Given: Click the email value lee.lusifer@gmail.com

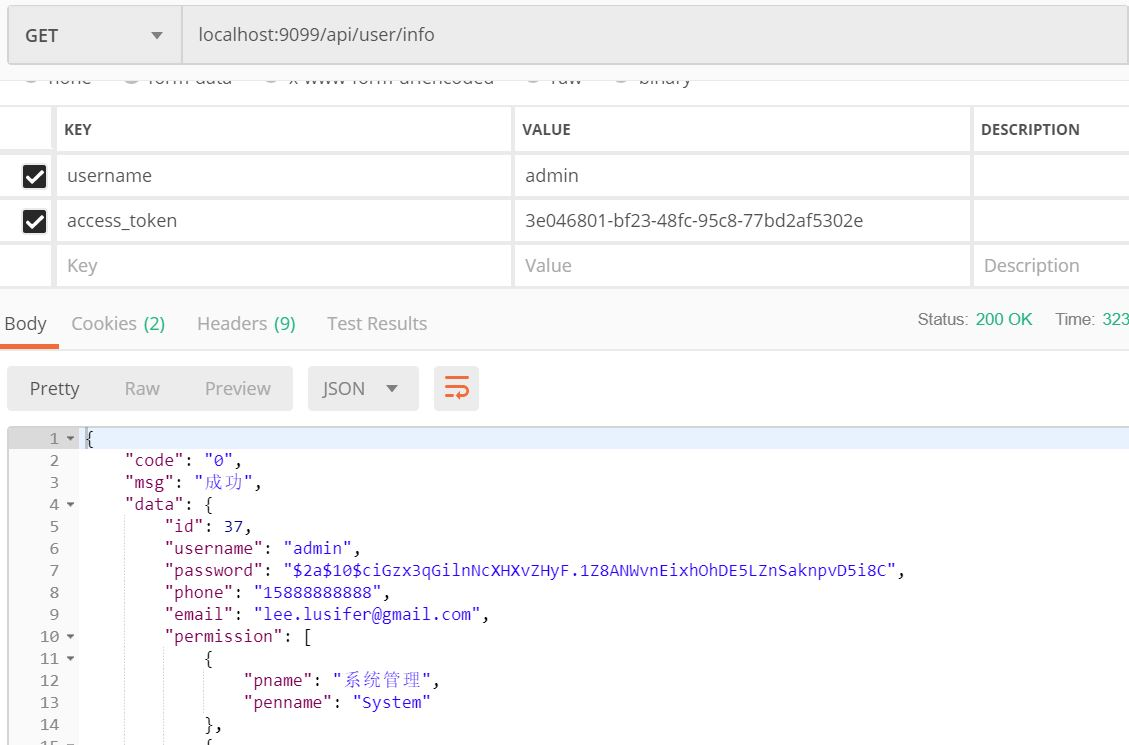Looking at the screenshot, I should point(366,615).
